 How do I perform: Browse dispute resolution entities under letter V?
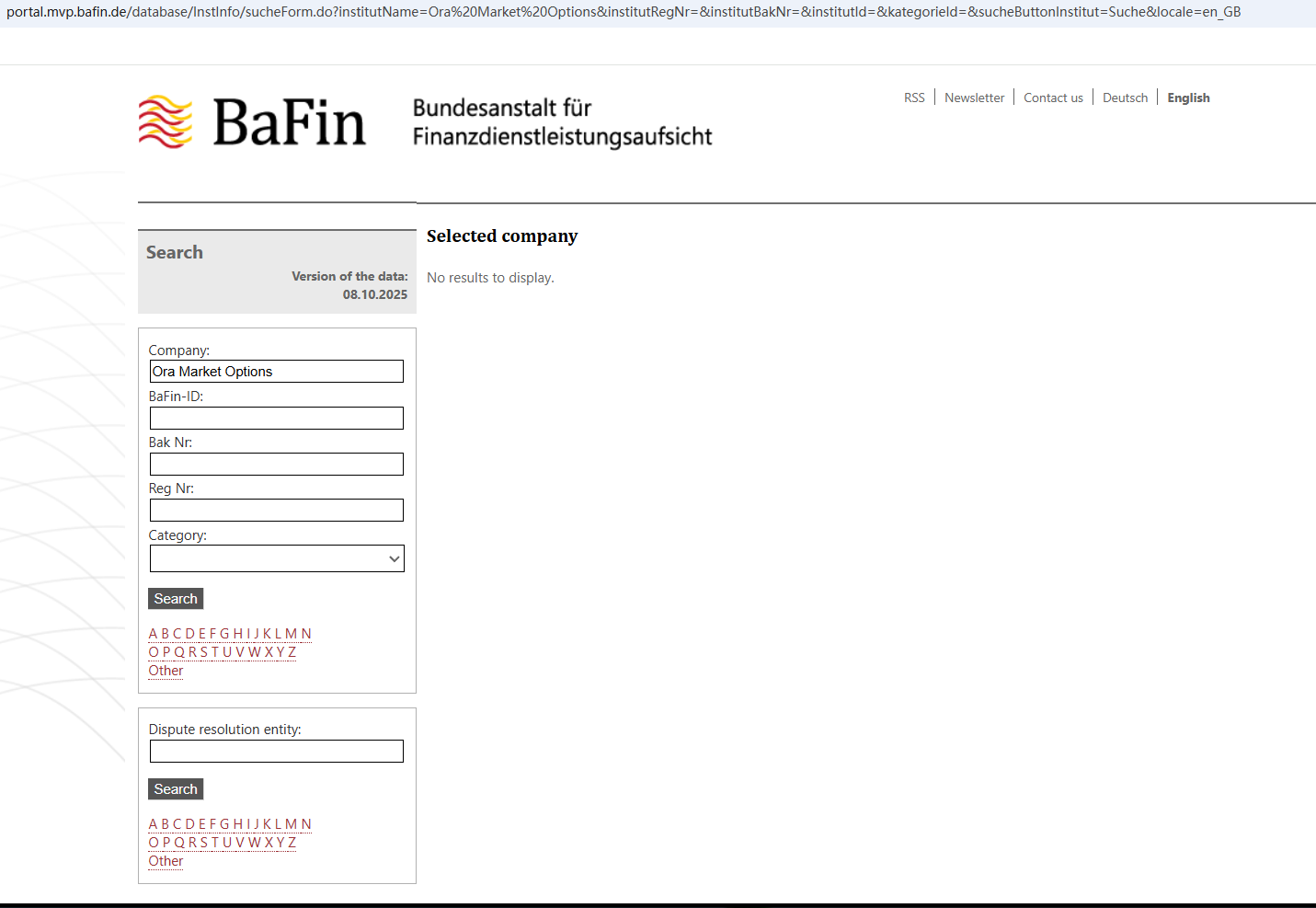tap(240, 843)
